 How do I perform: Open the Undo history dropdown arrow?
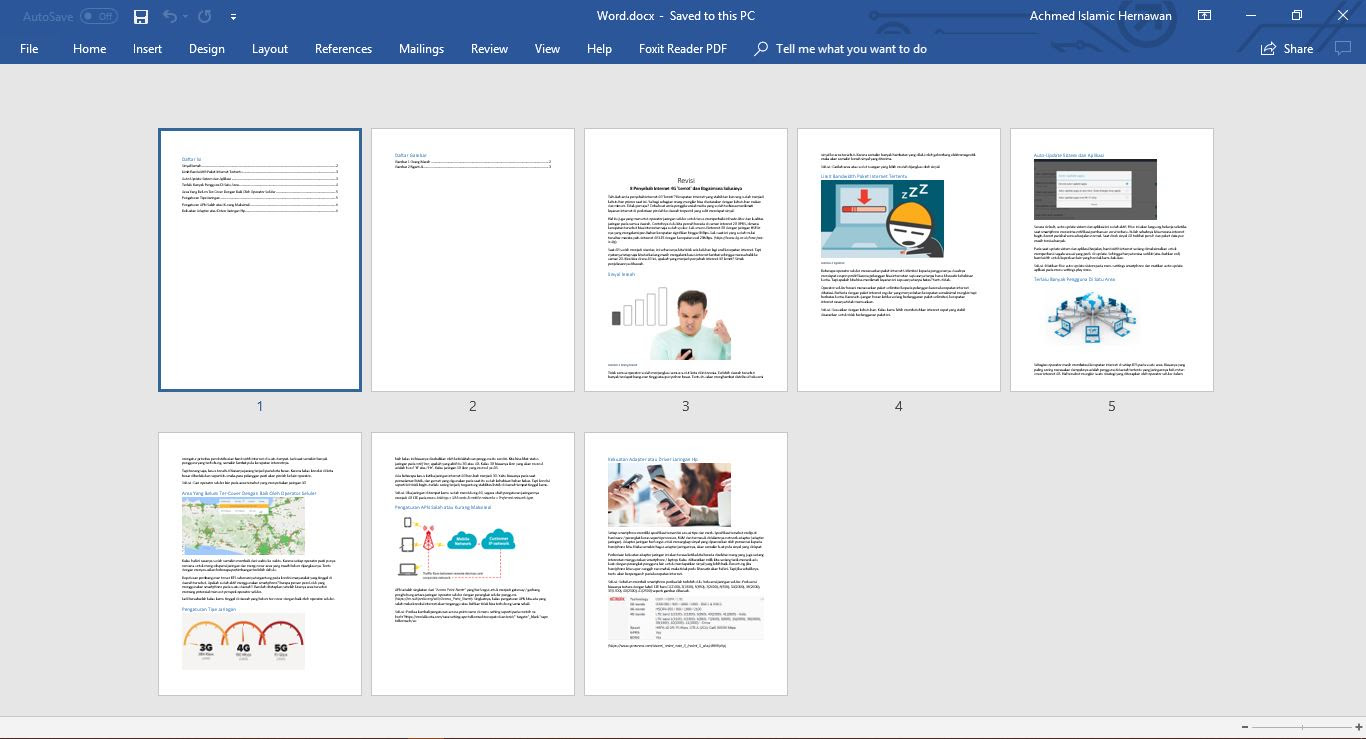click(x=186, y=17)
